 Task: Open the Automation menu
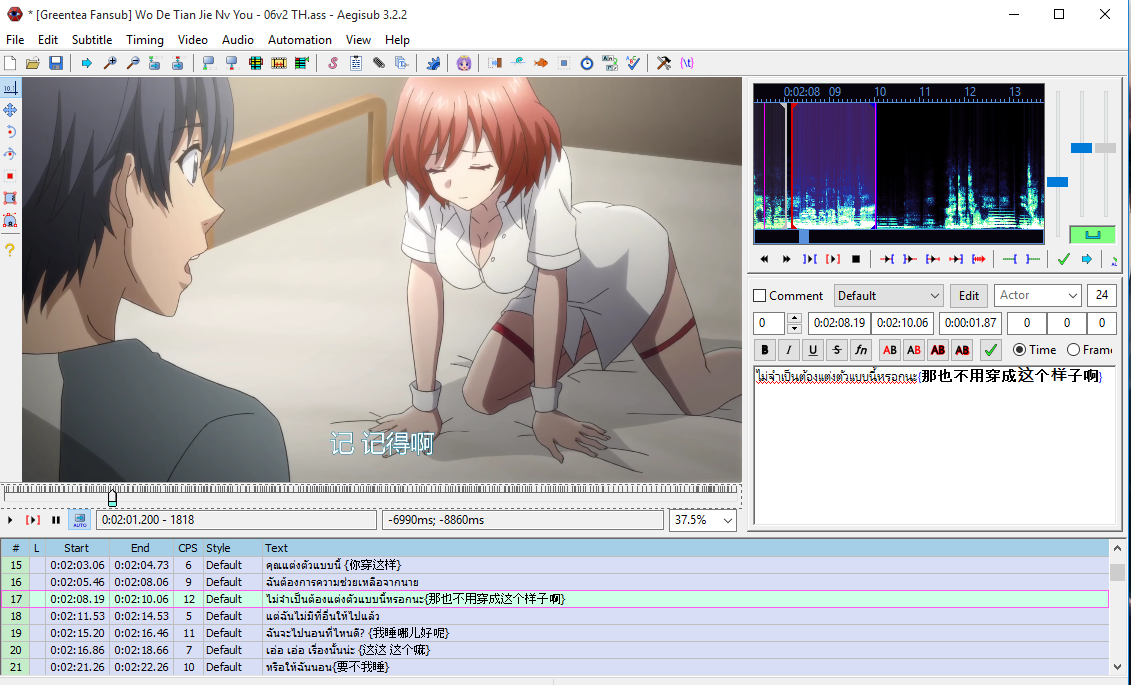(299, 40)
